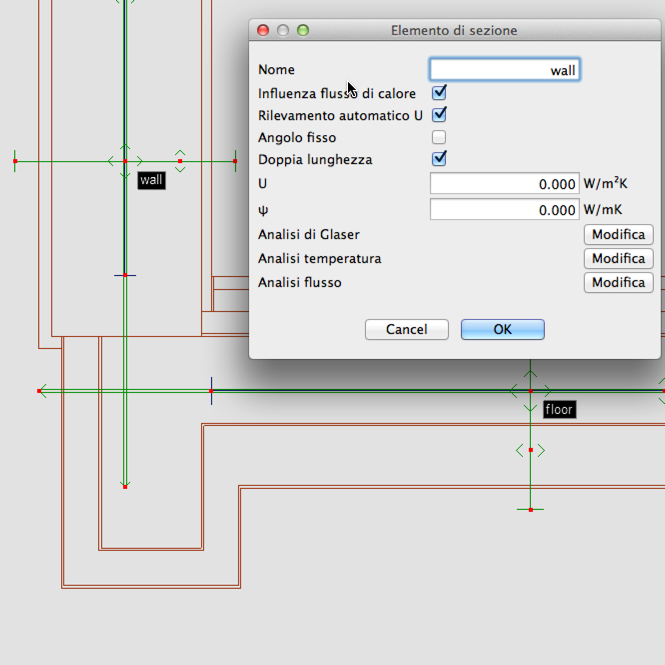This screenshot has height=665, width=665.
Task: Disable 'Influenza flusso di calore' checkbox
Action: 438,93
